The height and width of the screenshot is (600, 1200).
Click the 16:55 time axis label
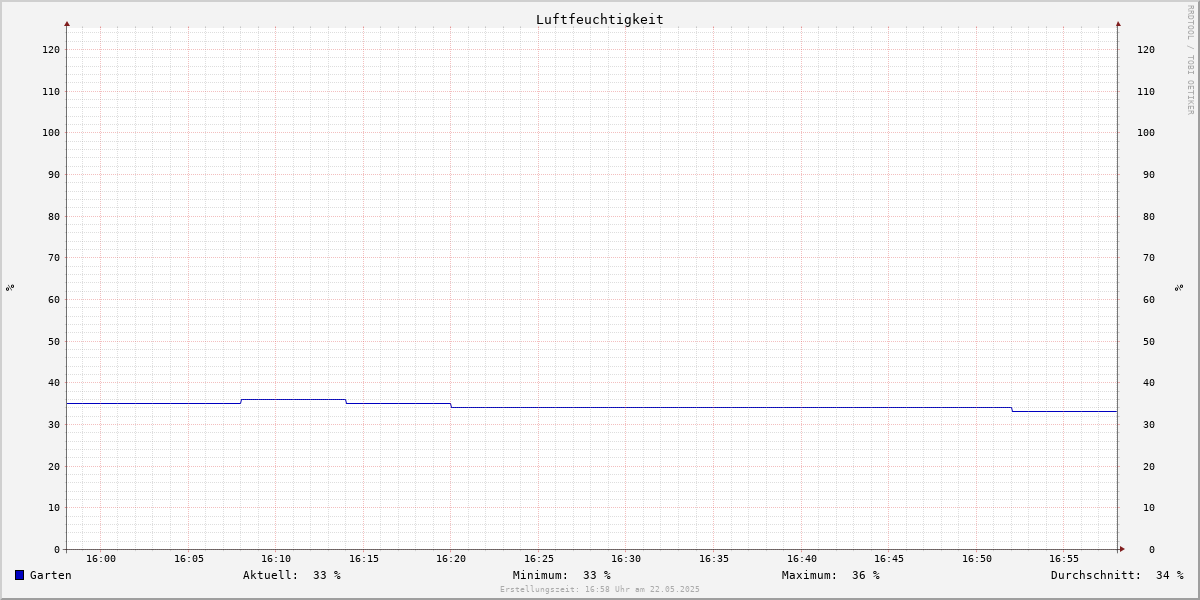tap(1064, 559)
